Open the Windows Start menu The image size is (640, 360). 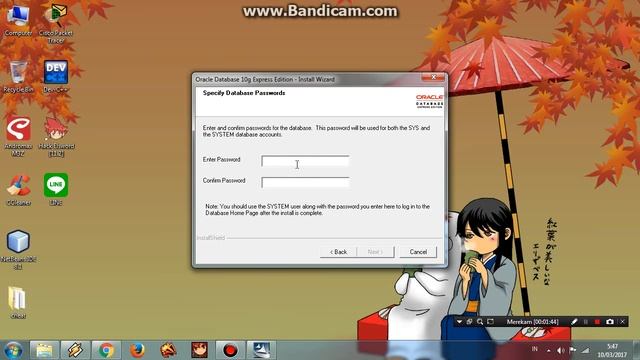(x=13, y=350)
